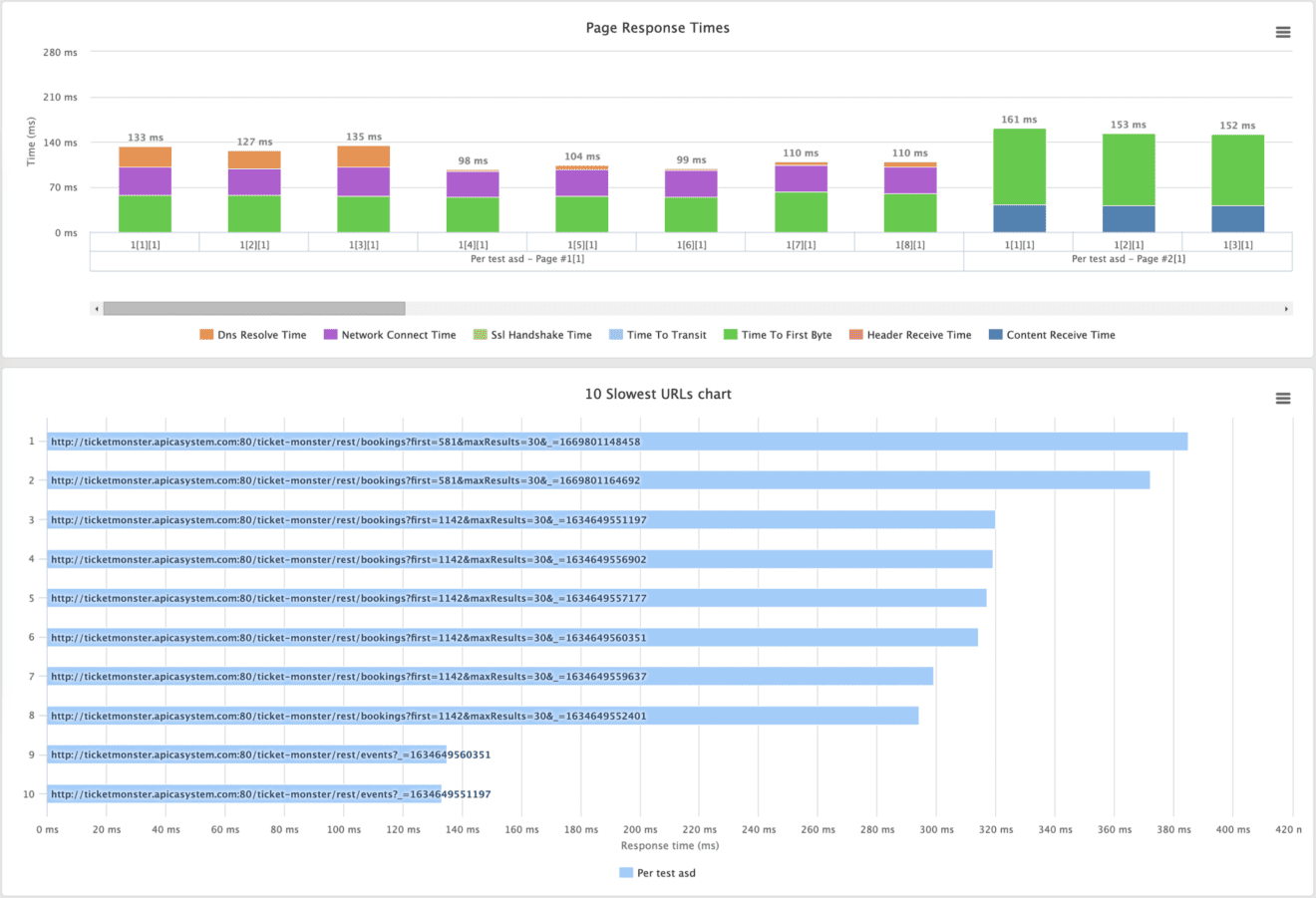The width and height of the screenshot is (1316, 898).
Task: Open the 10 Slowest URLs chart menu icon
Action: pos(1283,397)
